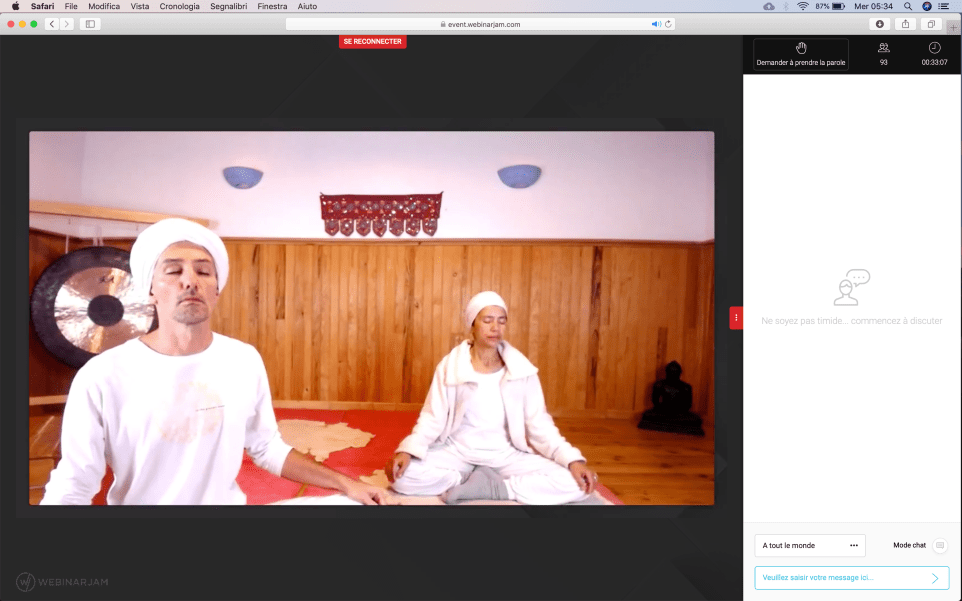This screenshot has width=962, height=601.
Task: Click the message input field
Action: click(840, 578)
